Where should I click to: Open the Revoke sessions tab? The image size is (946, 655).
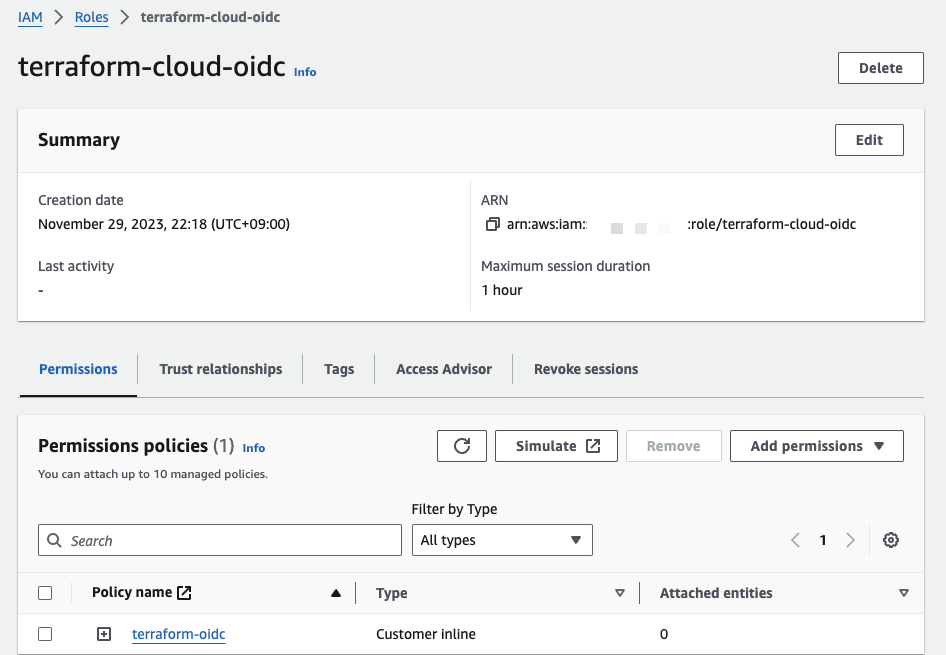pos(586,369)
